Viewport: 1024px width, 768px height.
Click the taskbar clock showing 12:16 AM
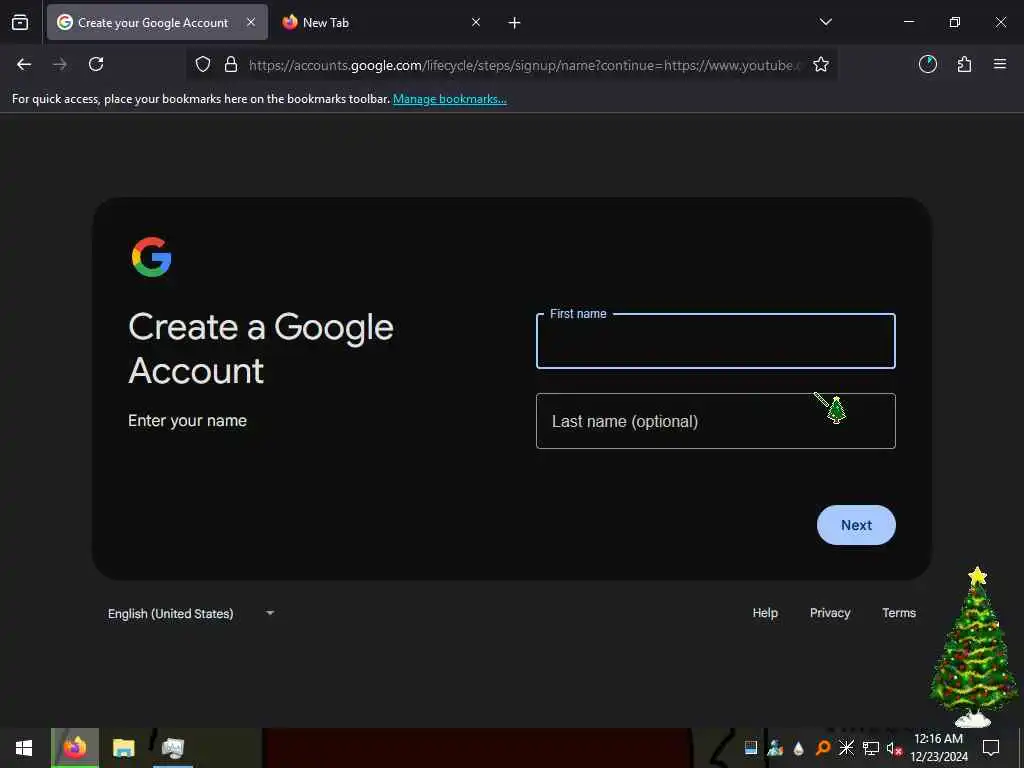pyautogui.click(x=938, y=748)
